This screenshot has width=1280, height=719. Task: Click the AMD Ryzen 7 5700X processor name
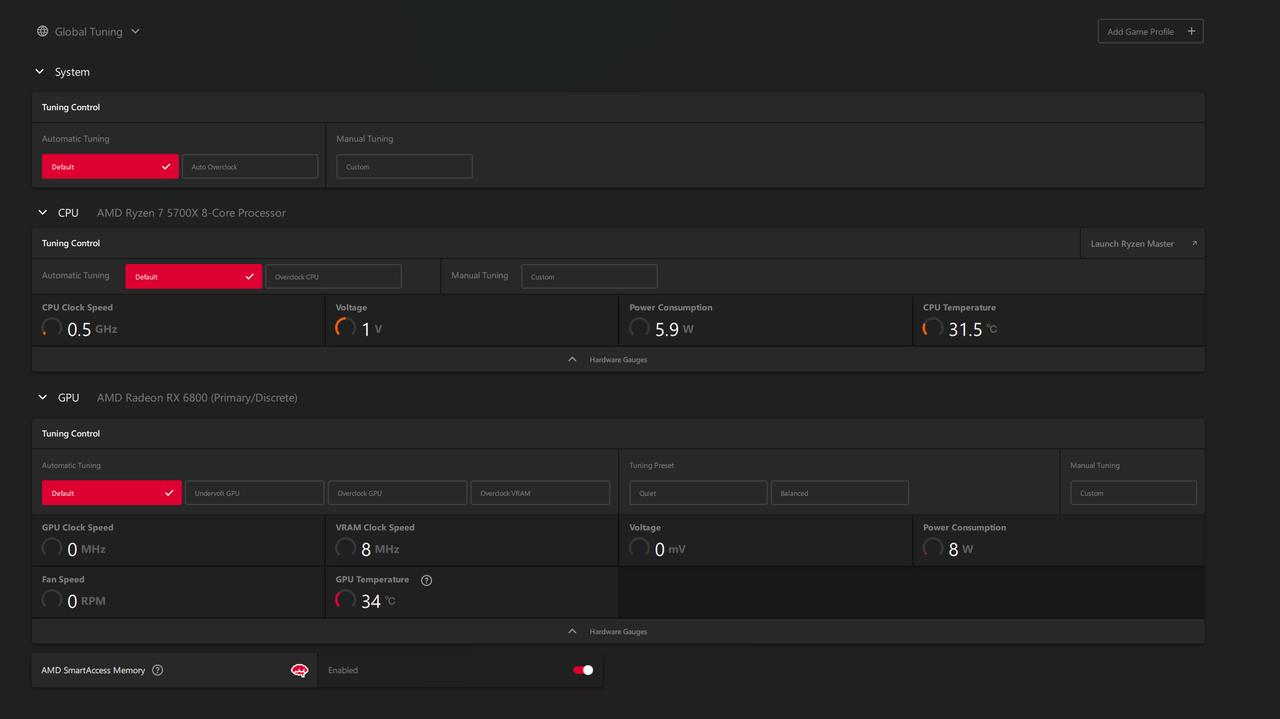tap(191, 213)
